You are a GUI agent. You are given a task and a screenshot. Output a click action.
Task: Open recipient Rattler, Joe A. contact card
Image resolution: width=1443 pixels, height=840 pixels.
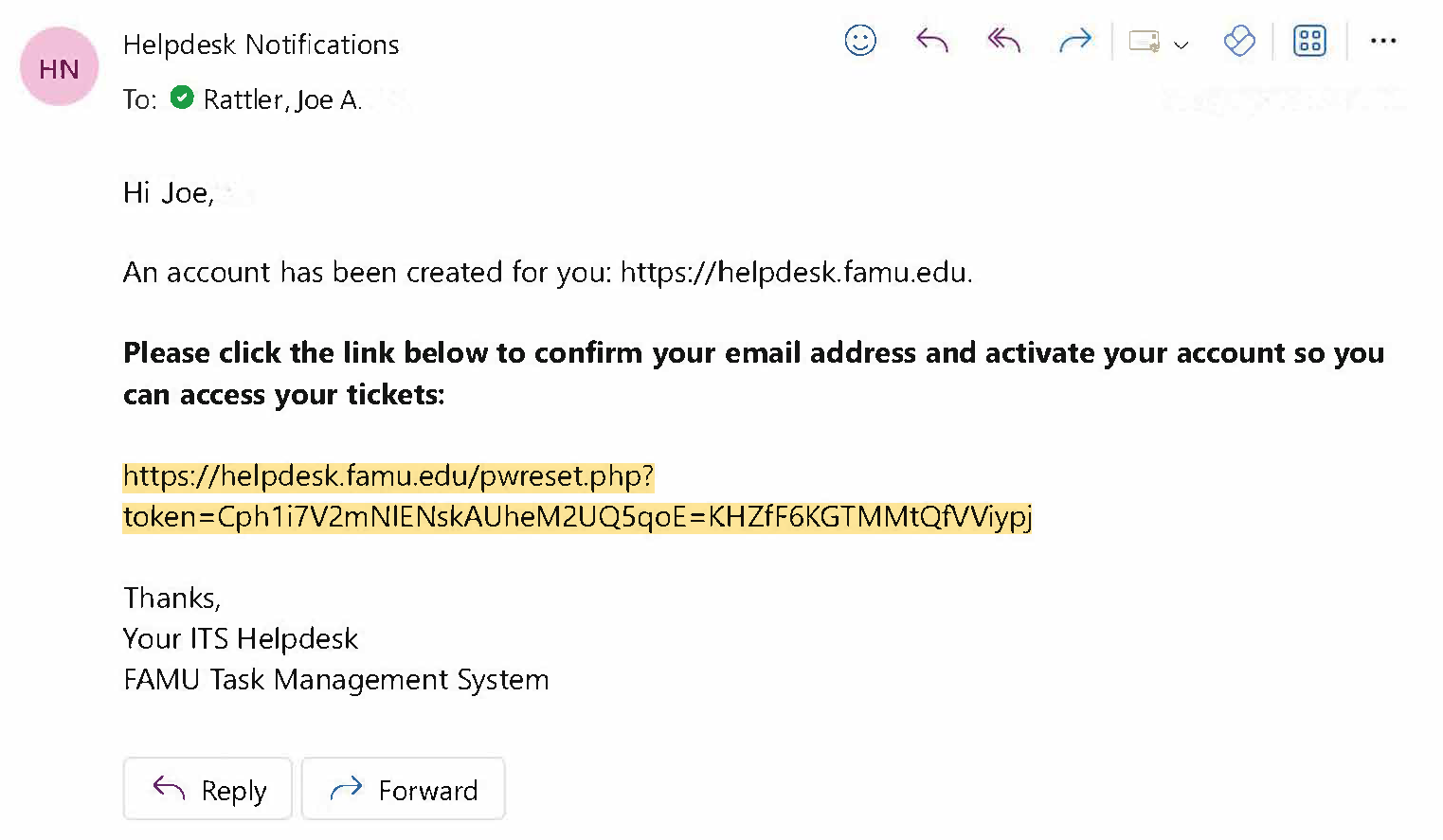(x=282, y=99)
